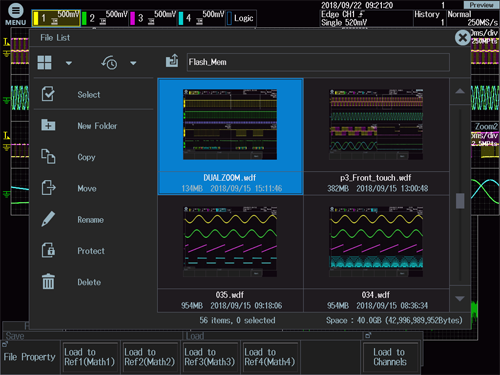Click the Preview button
Screen dimensions: 500x375
481,5
